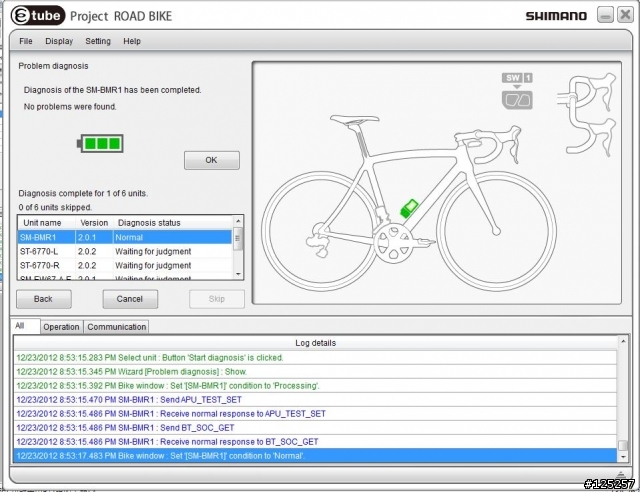The image size is (640, 492).
Task: Click the Version column header
Action: (94, 223)
